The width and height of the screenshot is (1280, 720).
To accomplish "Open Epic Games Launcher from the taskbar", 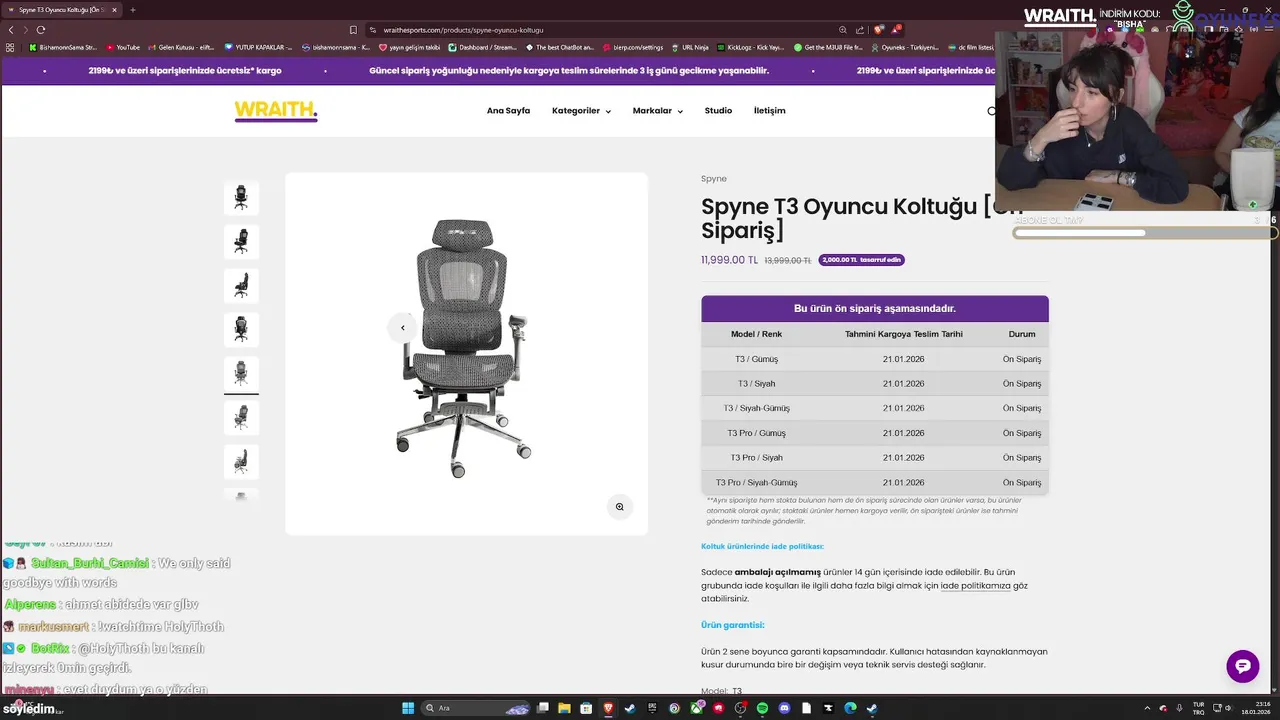I will [653, 708].
